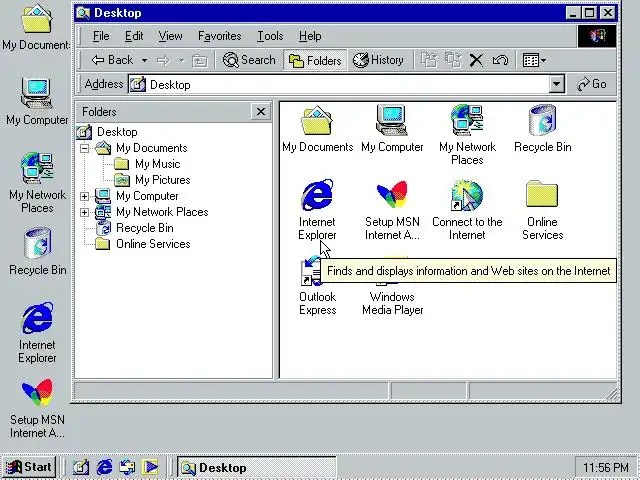
Task: Click Show Desktop quick launch icon
Action: [81, 467]
